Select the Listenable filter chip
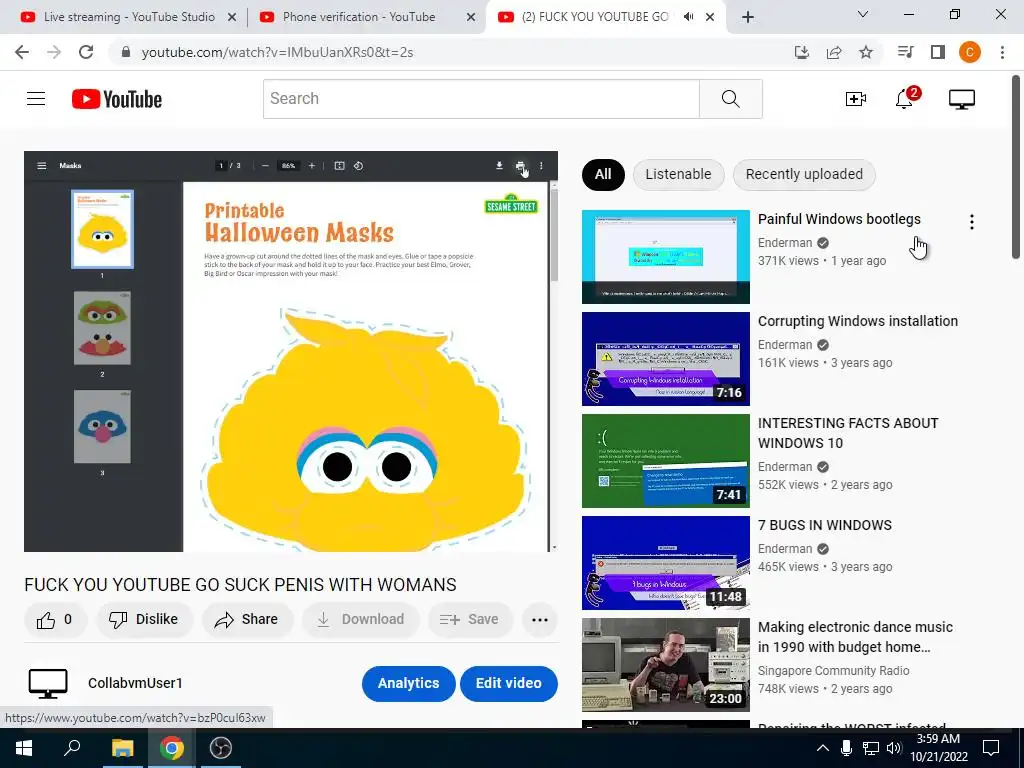This screenshot has width=1024, height=768. [x=678, y=174]
